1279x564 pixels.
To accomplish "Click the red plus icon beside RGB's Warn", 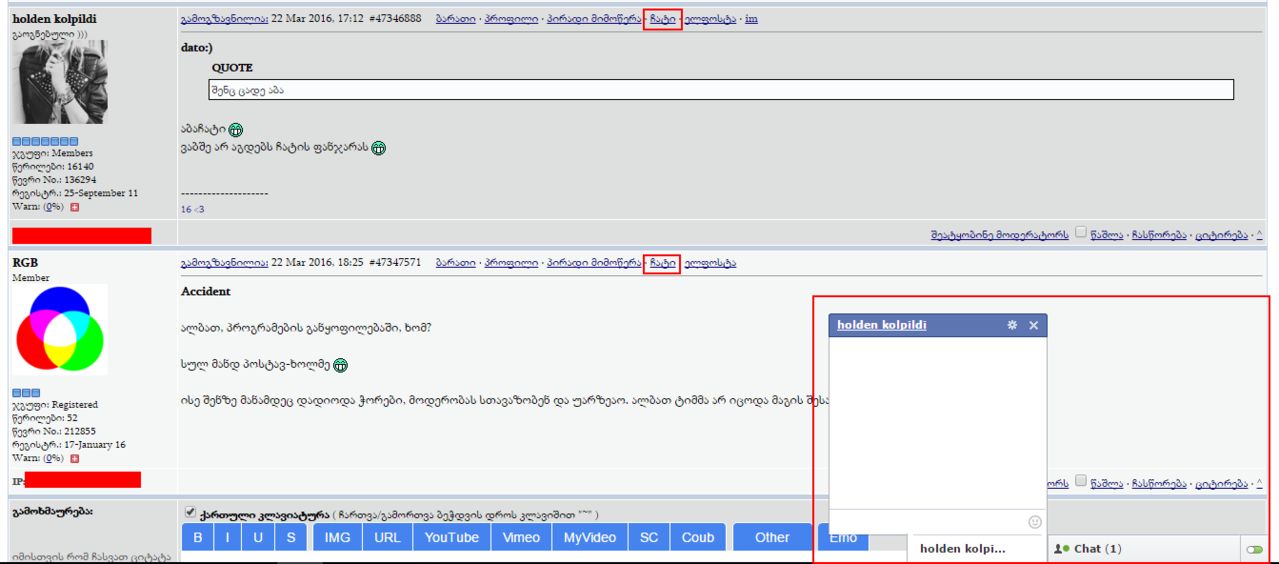I will click(74, 458).
